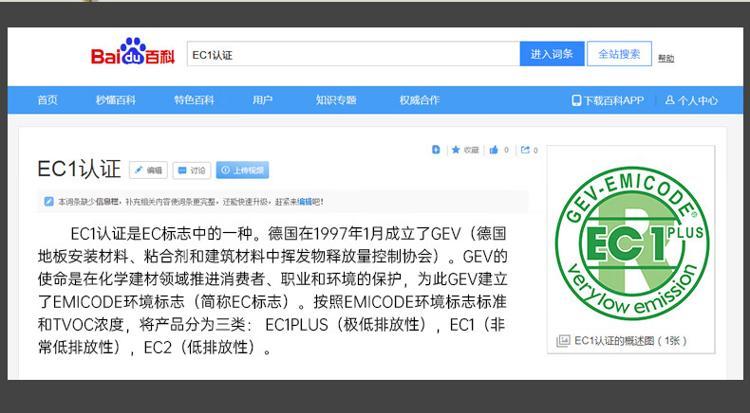Click the search box containing EC1认证

pos(353,54)
